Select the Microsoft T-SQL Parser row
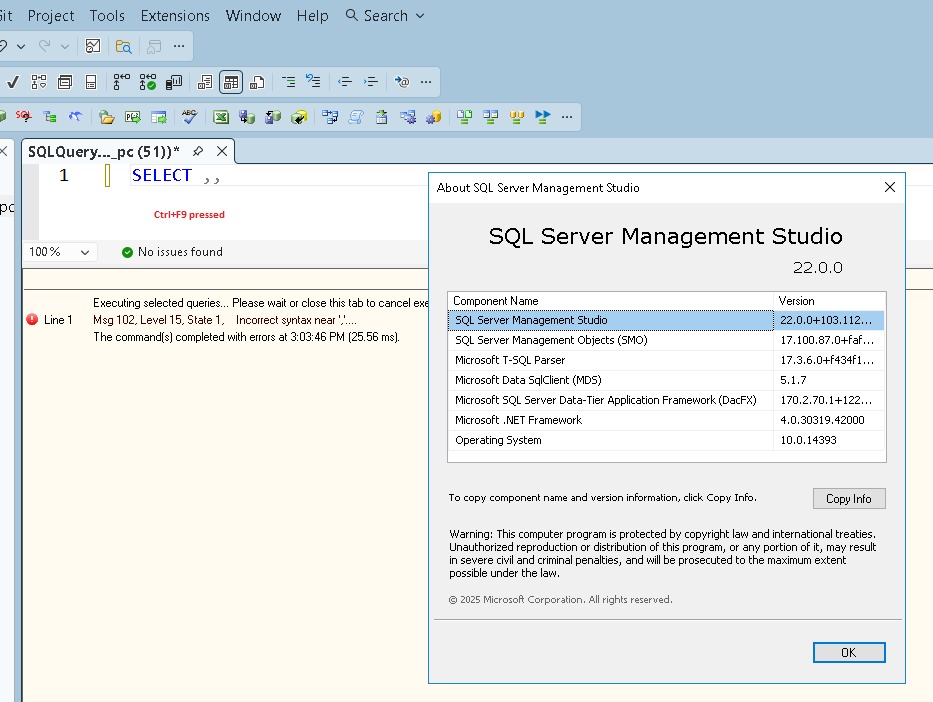The image size is (933, 702). (666, 361)
